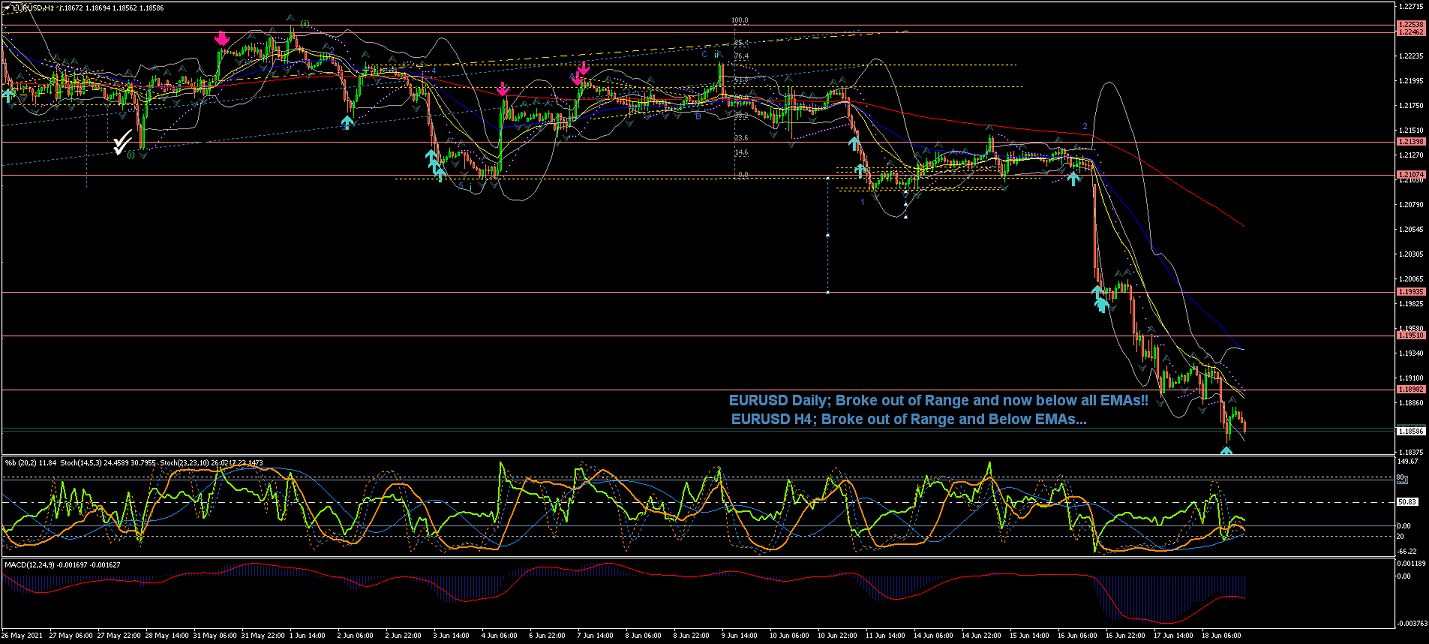Click the cyan up arrow at the left chart edge

coord(8,95)
